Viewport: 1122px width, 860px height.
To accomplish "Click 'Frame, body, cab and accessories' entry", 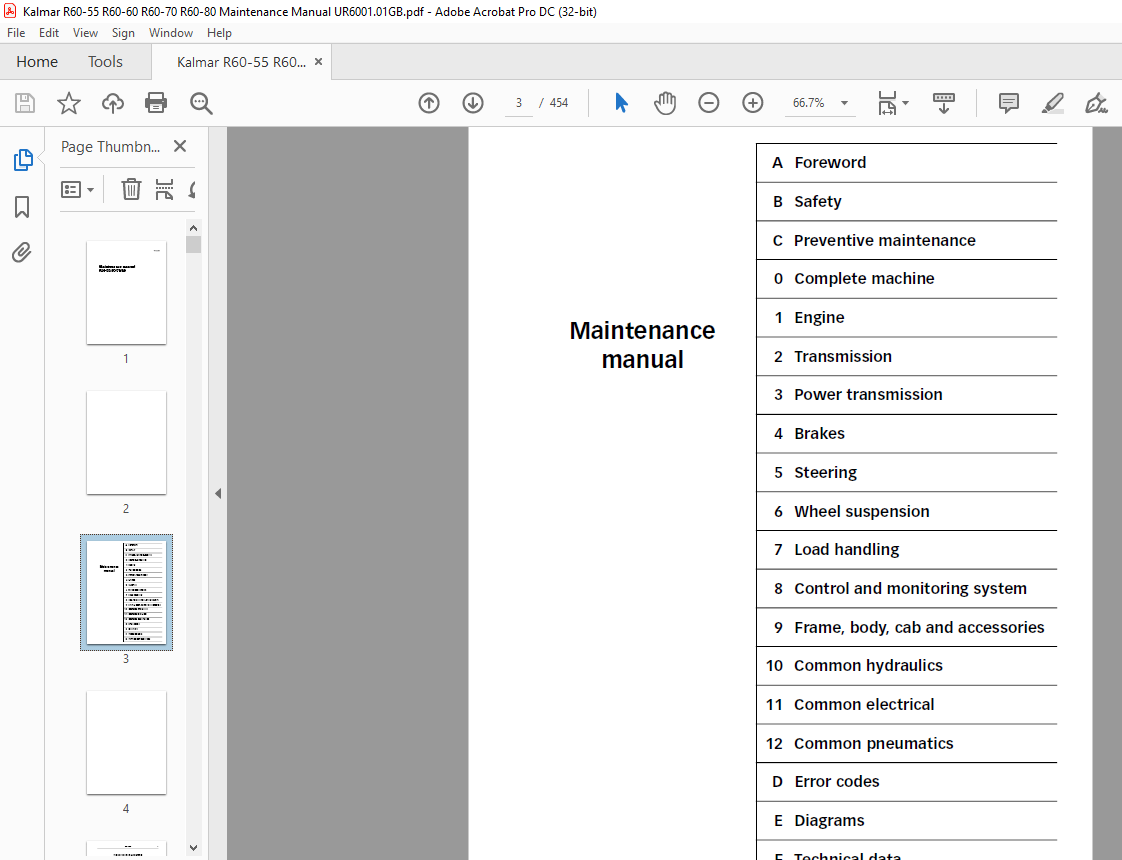I will click(x=919, y=627).
